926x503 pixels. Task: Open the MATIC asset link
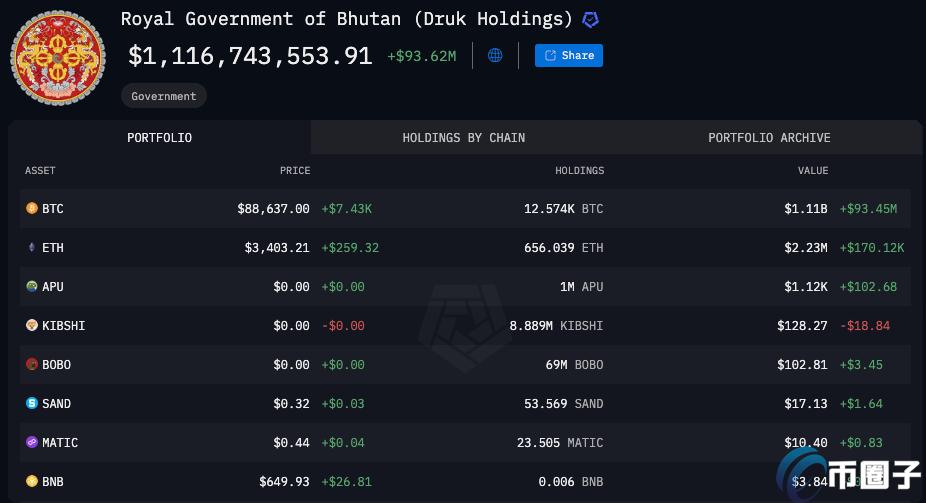pyautogui.click(x=60, y=442)
